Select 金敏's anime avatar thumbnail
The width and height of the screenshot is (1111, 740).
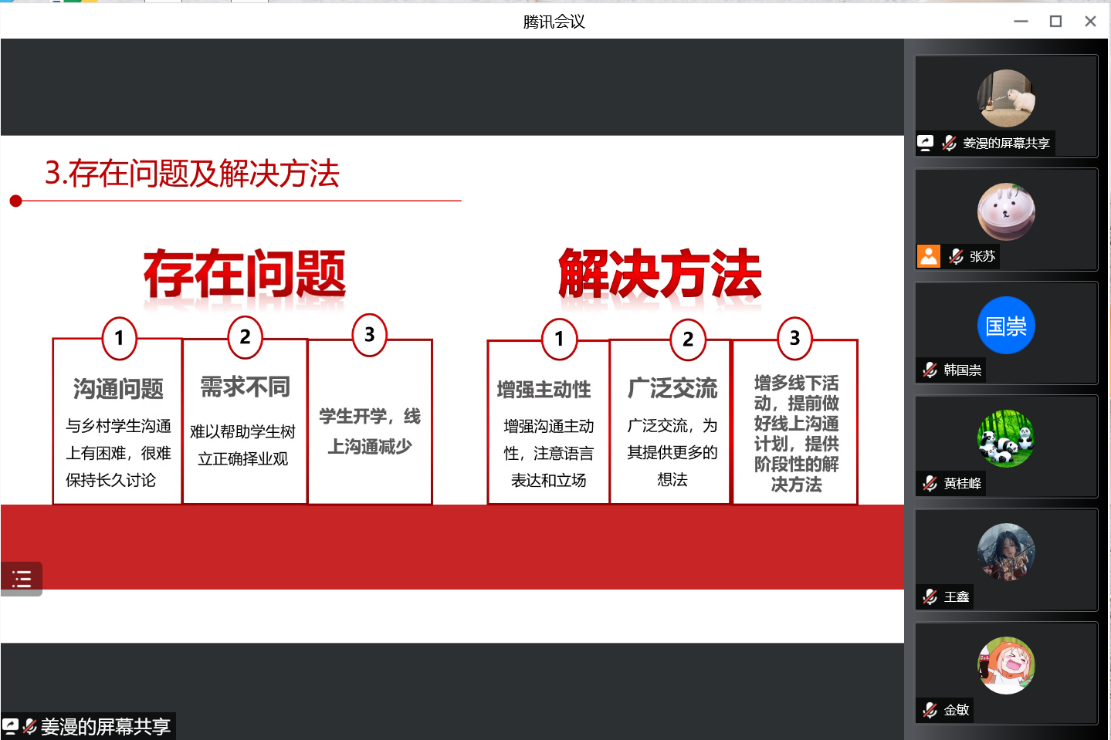click(x=1005, y=666)
